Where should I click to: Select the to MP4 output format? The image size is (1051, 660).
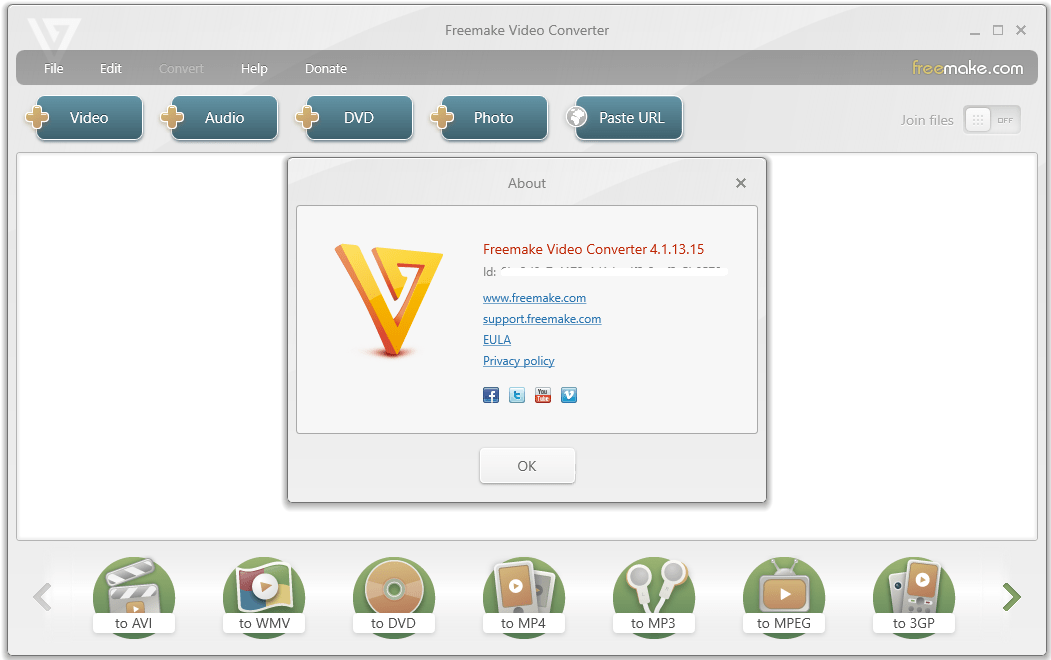(x=523, y=596)
